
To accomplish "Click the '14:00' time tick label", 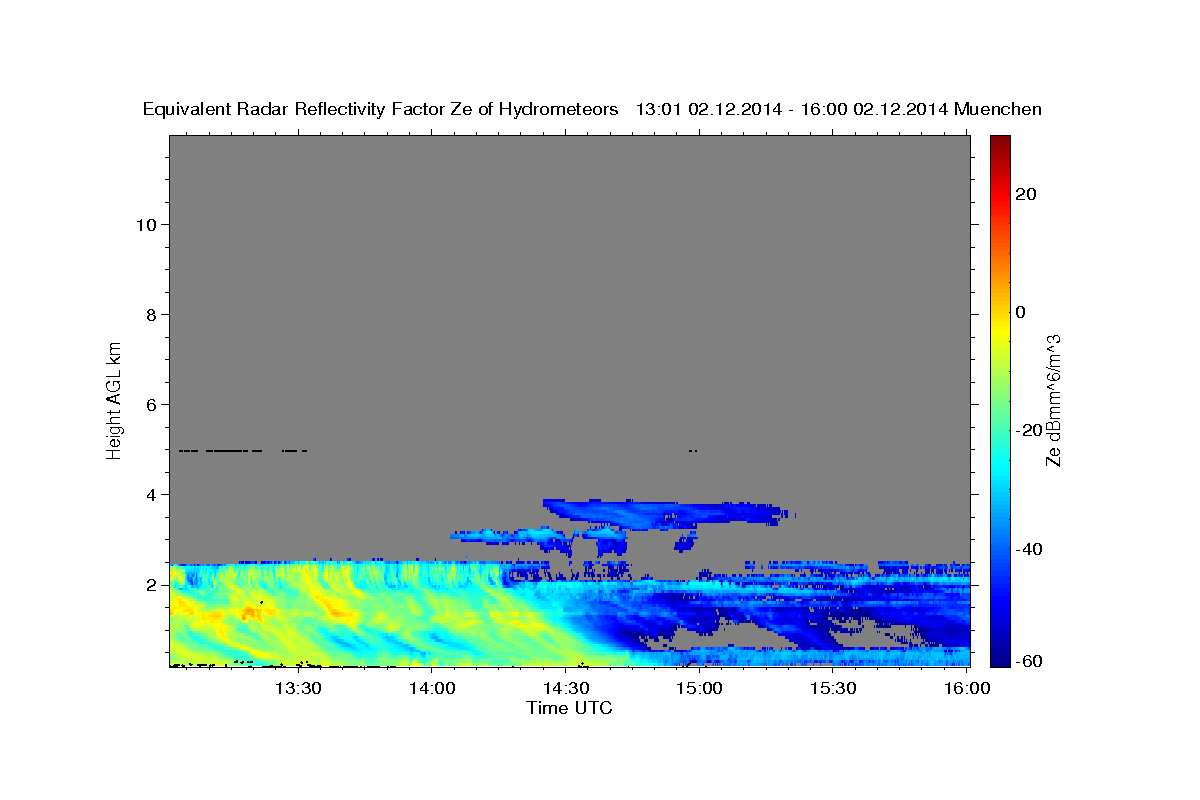I will [431, 689].
